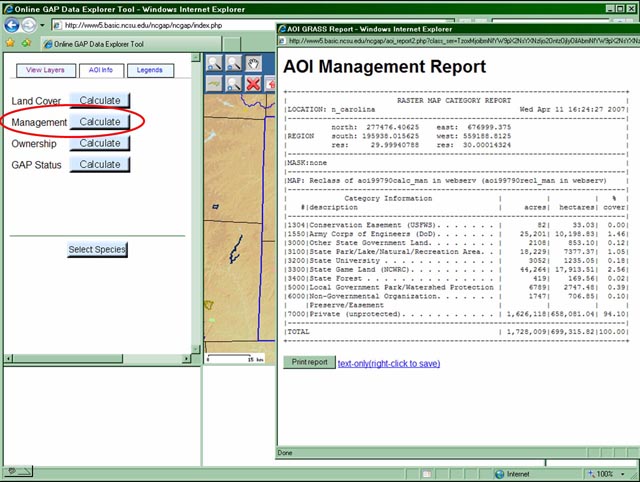This screenshot has height=482, width=640.
Task: Go back with the browser Back arrow
Action: click(12, 25)
